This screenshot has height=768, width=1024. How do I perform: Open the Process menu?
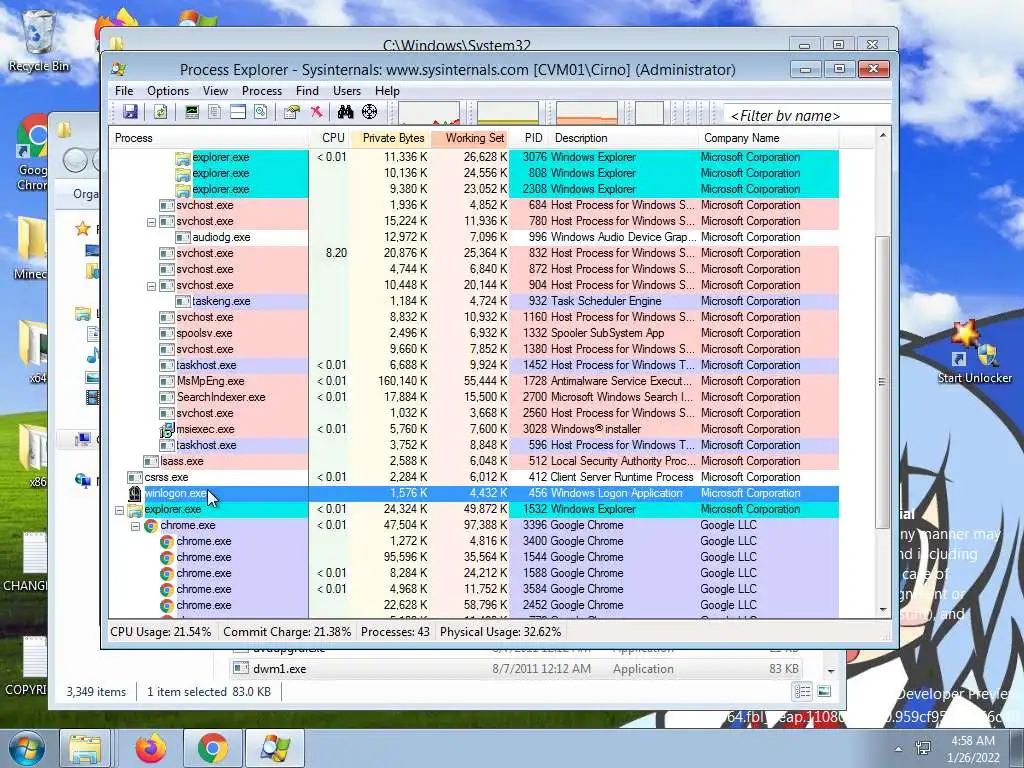point(262,91)
